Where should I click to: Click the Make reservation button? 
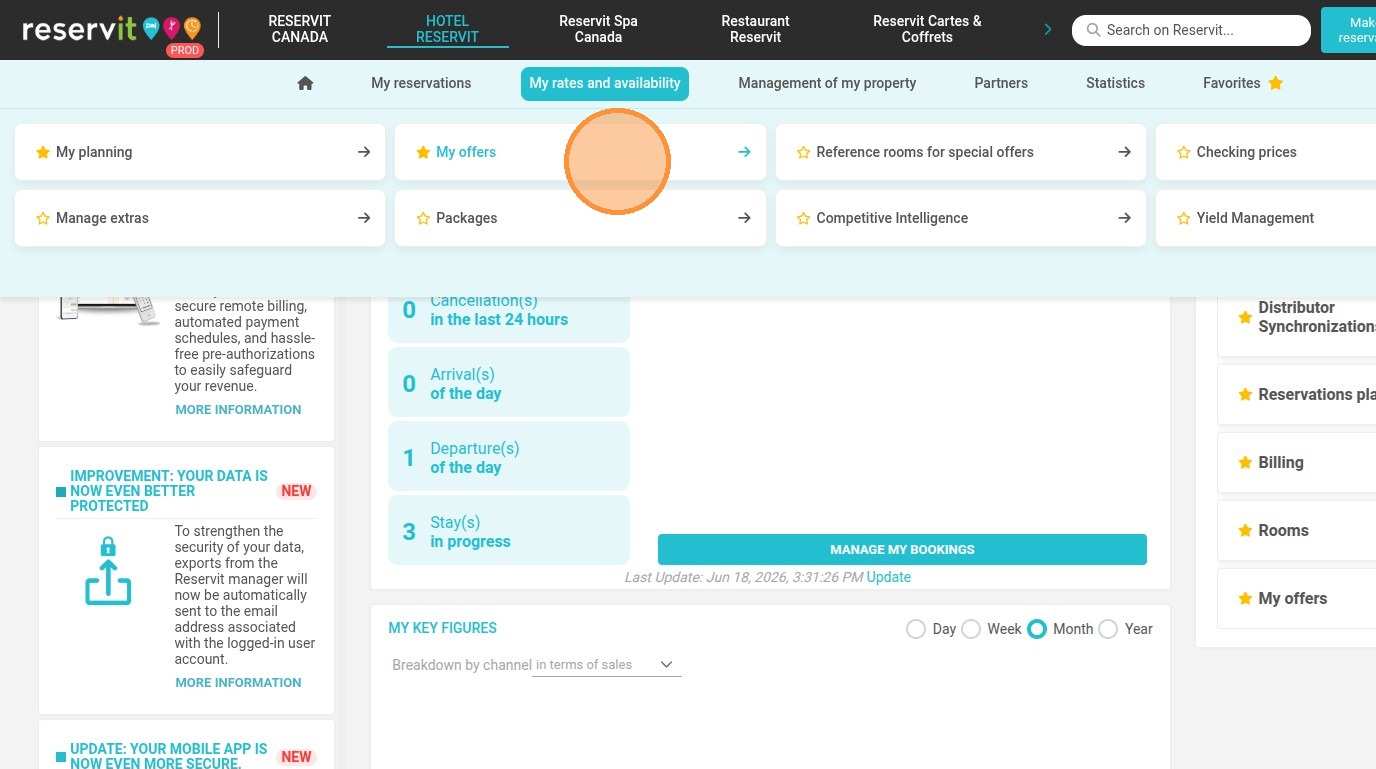point(1349,29)
